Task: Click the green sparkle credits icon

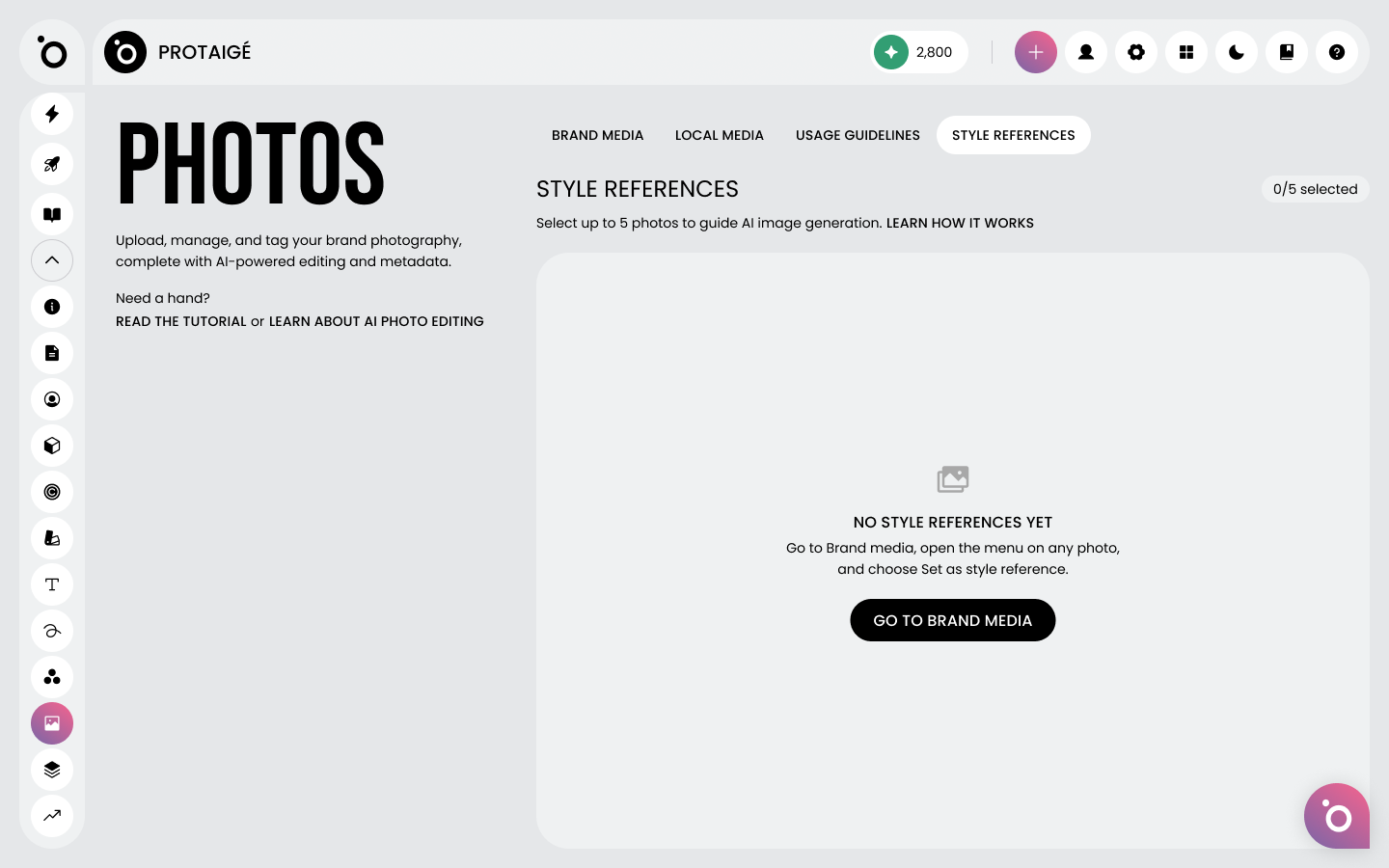Action: coord(891,52)
